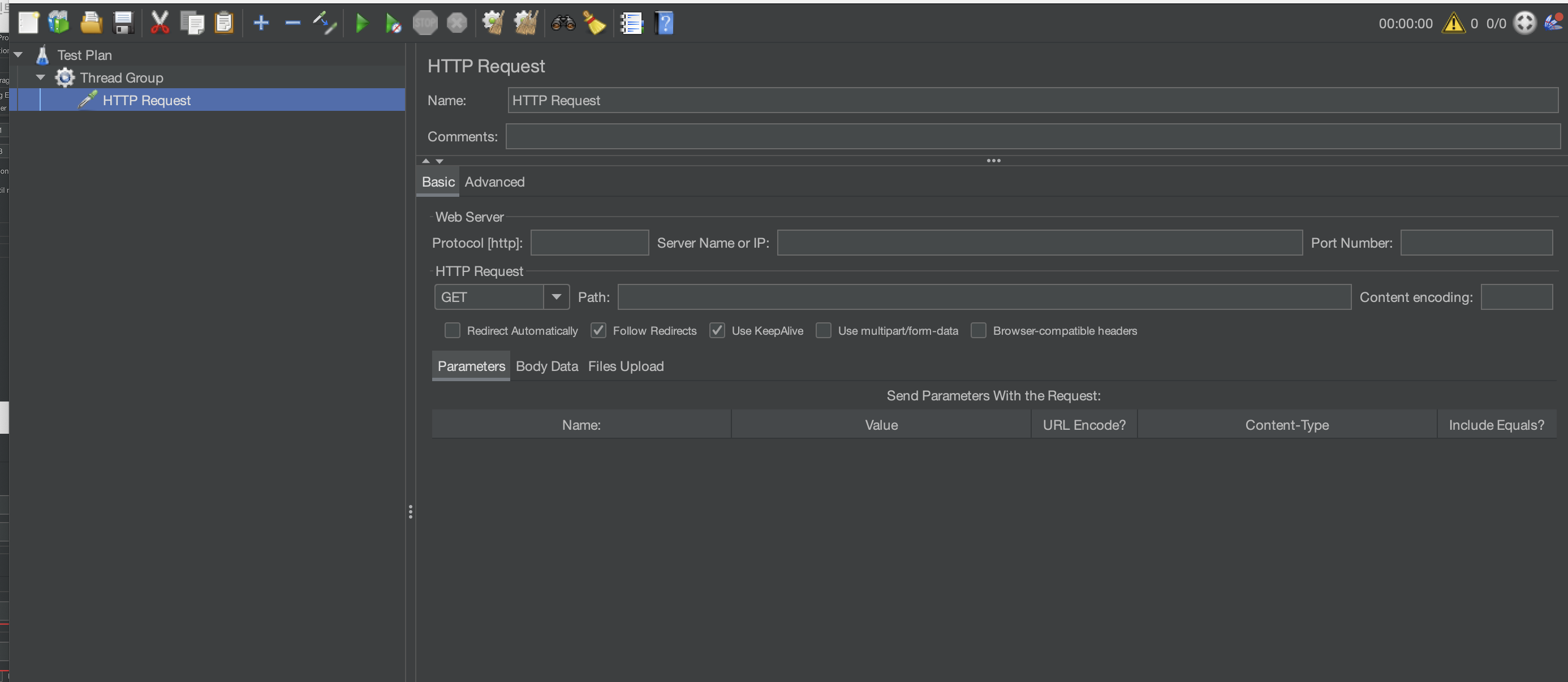Select HTTP Request in the tree
Image resolution: width=1568 pixels, height=682 pixels.
pos(146,101)
